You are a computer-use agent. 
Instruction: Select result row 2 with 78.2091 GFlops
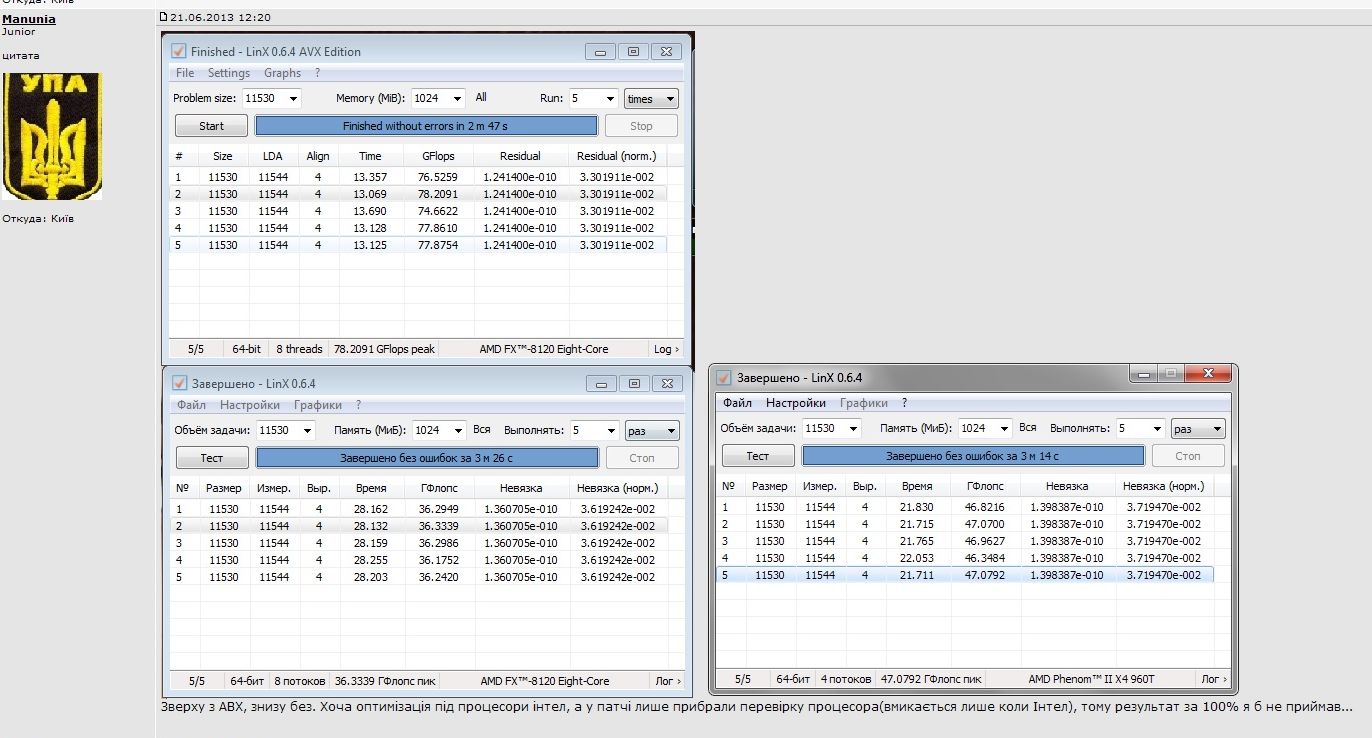(418, 194)
